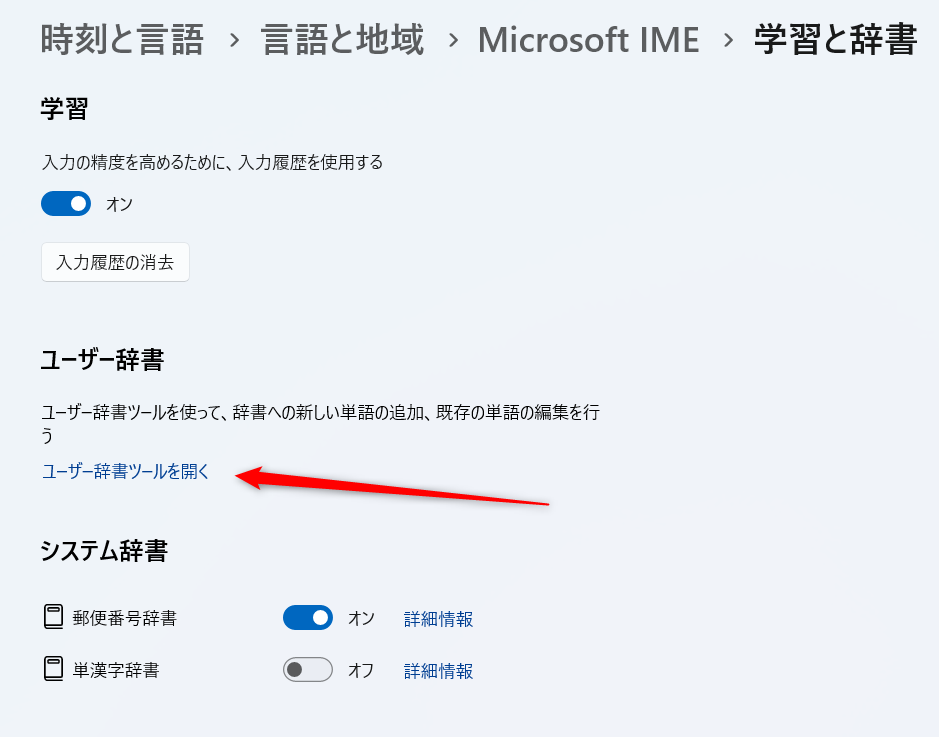939x737 pixels.
Task: Click the 郵便番号辞書 label text
Action: (x=125, y=618)
